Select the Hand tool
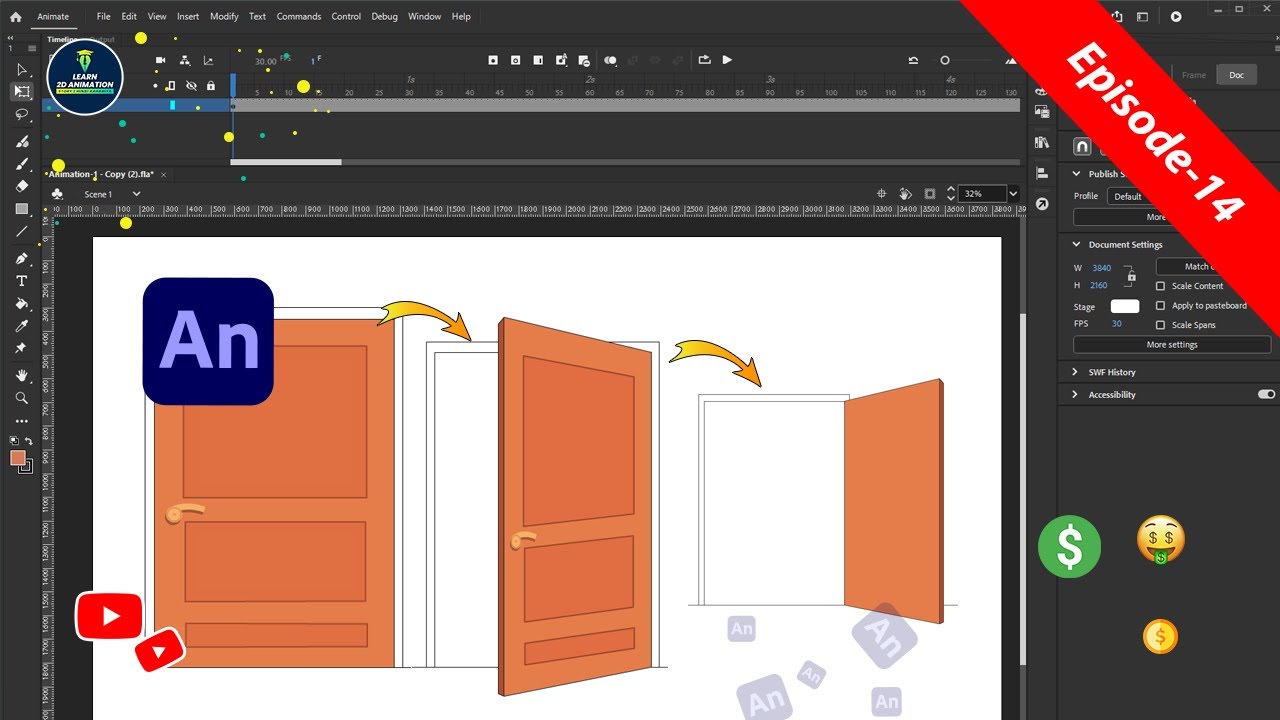 point(21,376)
